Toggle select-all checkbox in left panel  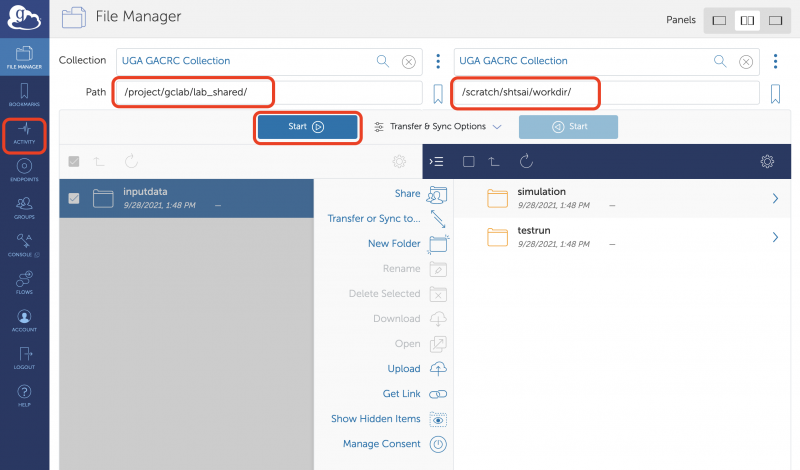pyautogui.click(x=74, y=161)
